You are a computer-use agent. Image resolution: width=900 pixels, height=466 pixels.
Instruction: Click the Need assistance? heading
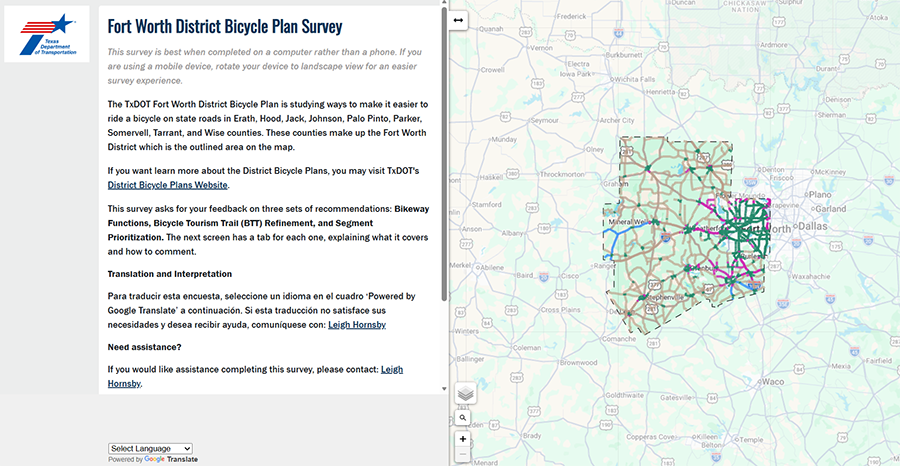tap(144, 347)
